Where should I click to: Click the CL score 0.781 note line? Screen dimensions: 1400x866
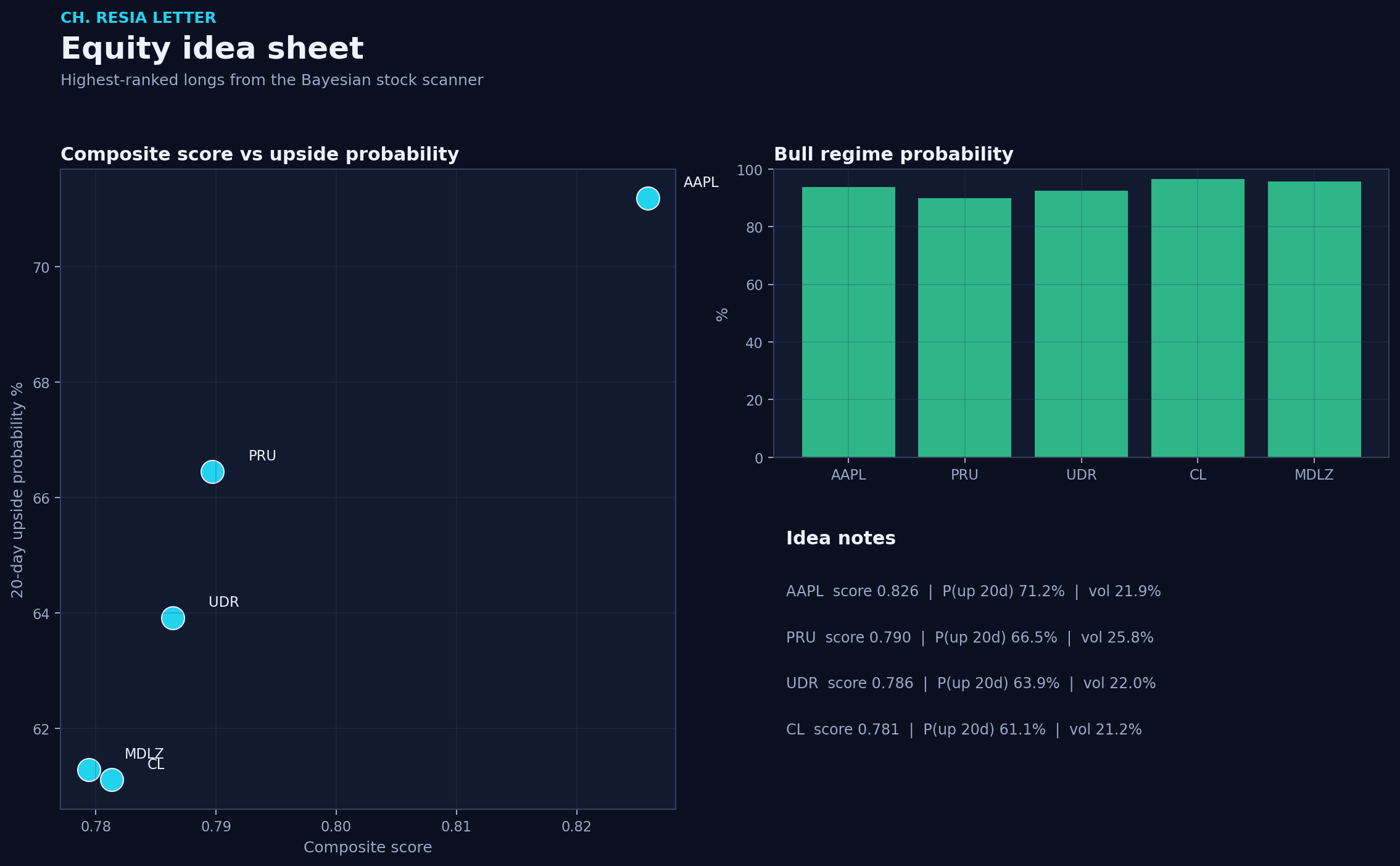pyautogui.click(x=964, y=730)
